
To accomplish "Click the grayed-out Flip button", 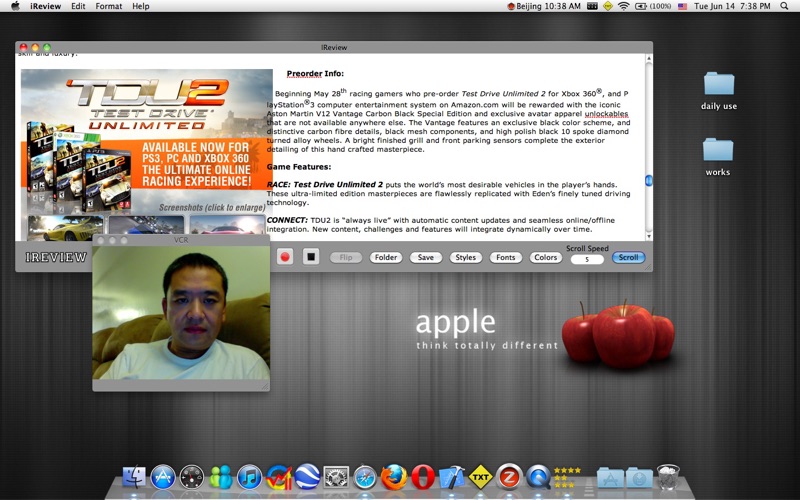I will 346,257.
